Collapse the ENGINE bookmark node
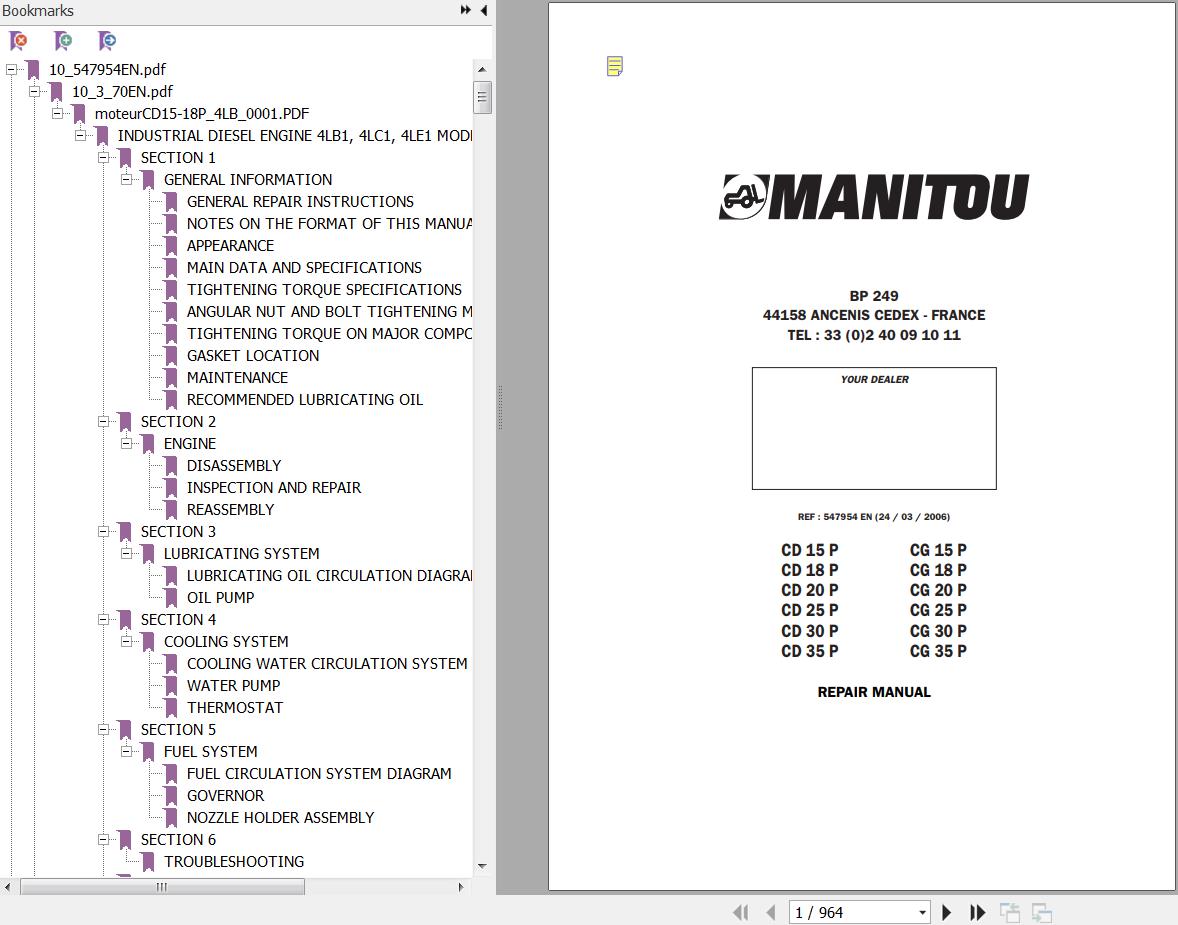The height and width of the screenshot is (925, 1178). pyautogui.click(x=126, y=443)
